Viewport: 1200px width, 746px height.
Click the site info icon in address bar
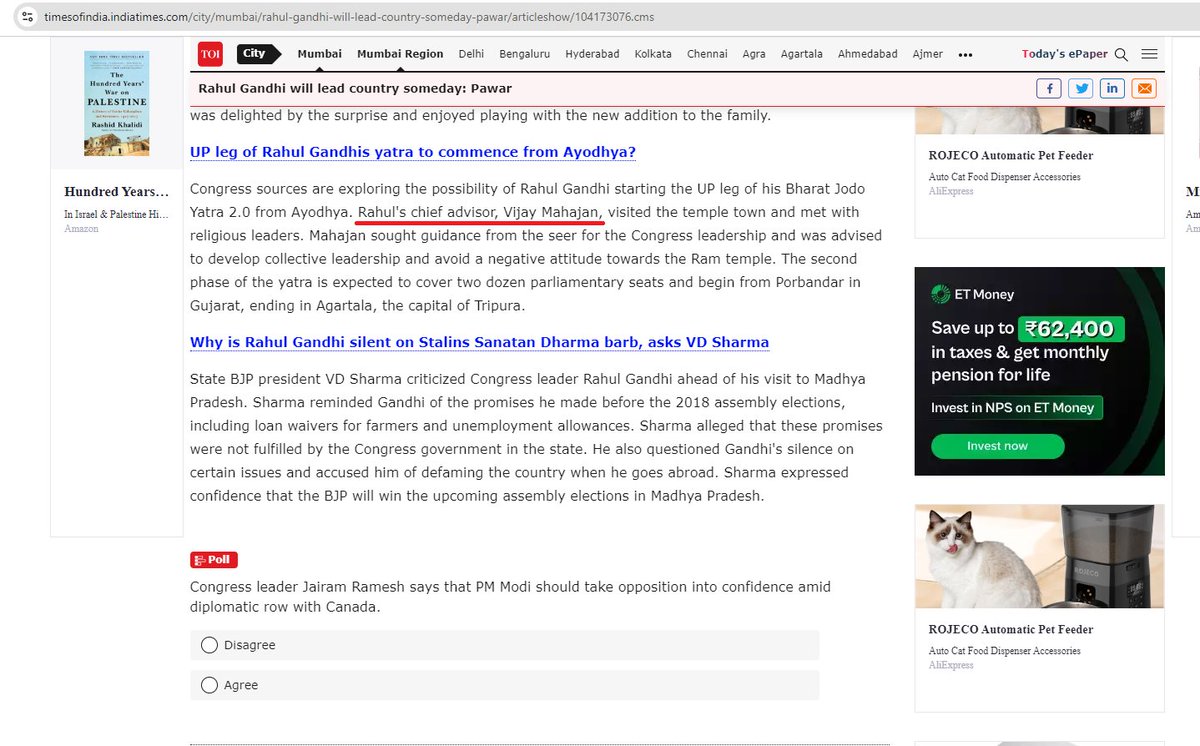(28, 18)
